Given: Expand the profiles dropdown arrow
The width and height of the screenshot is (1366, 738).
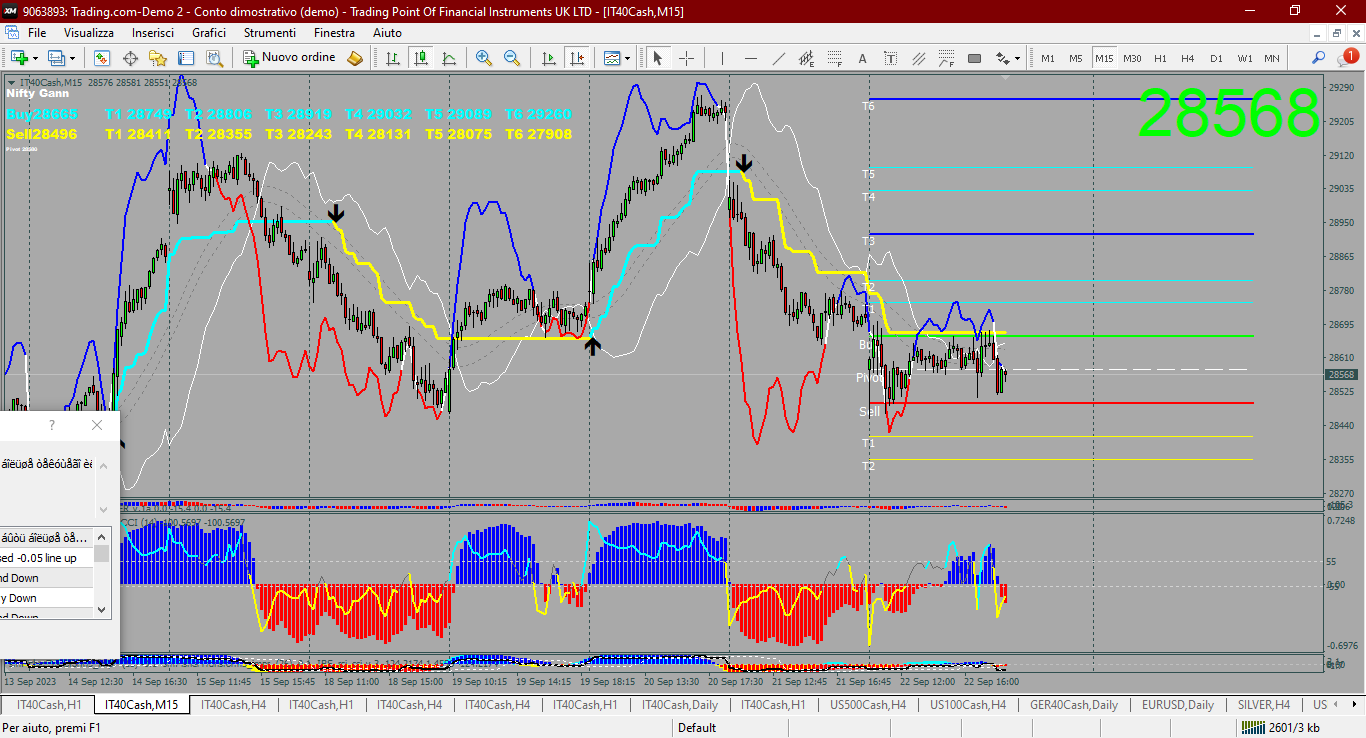Looking at the screenshot, I should pos(72,58).
